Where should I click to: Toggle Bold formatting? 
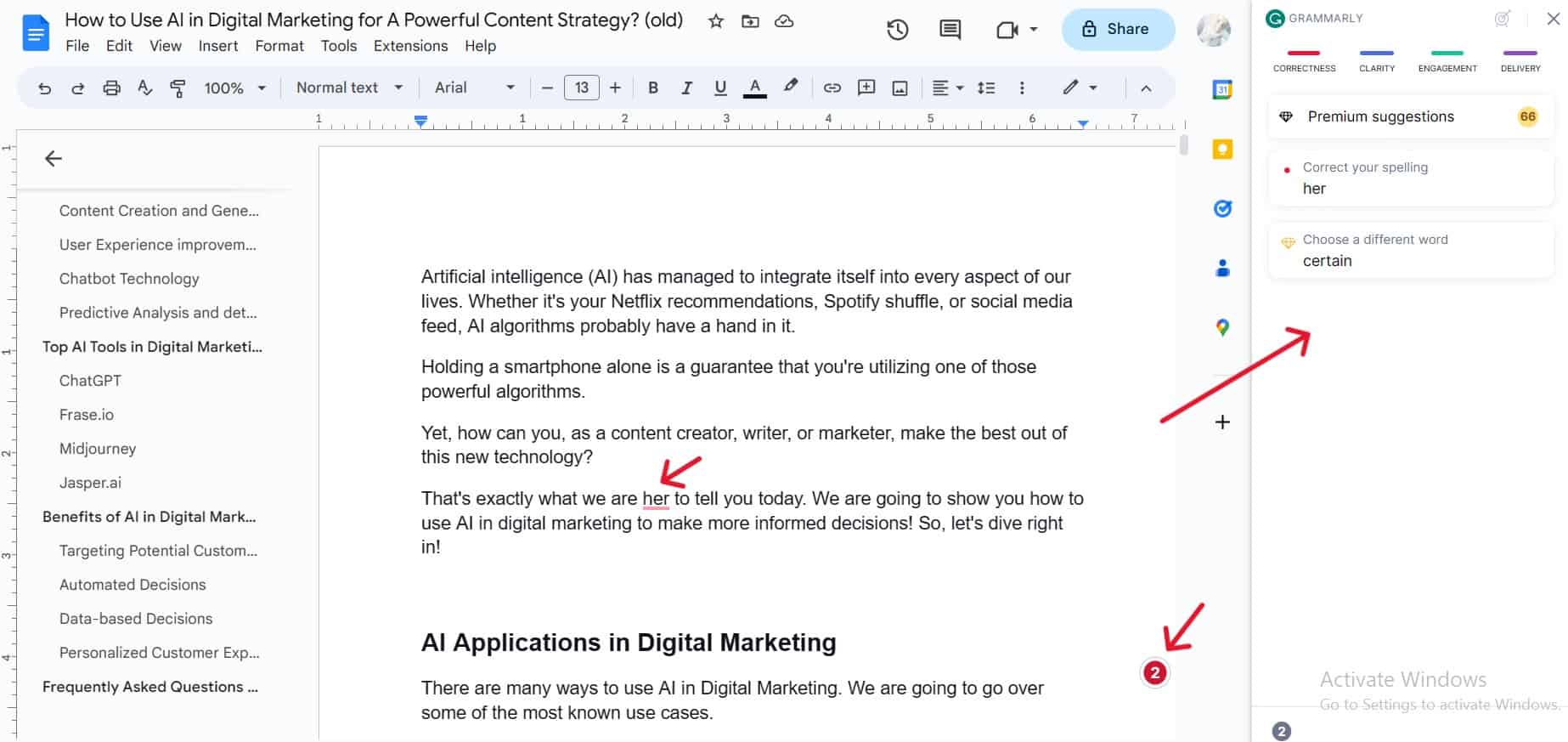pyautogui.click(x=652, y=88)
